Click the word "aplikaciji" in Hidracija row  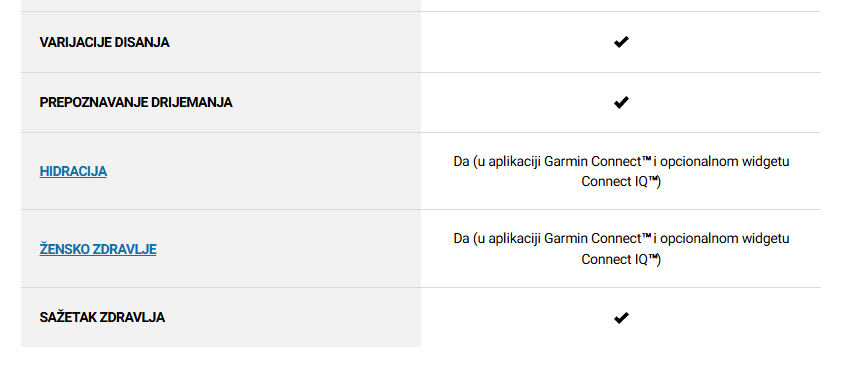516,162
